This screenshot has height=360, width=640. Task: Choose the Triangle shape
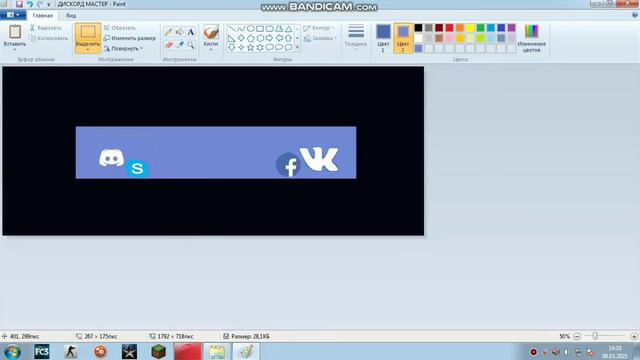click(x=288, y=29)
